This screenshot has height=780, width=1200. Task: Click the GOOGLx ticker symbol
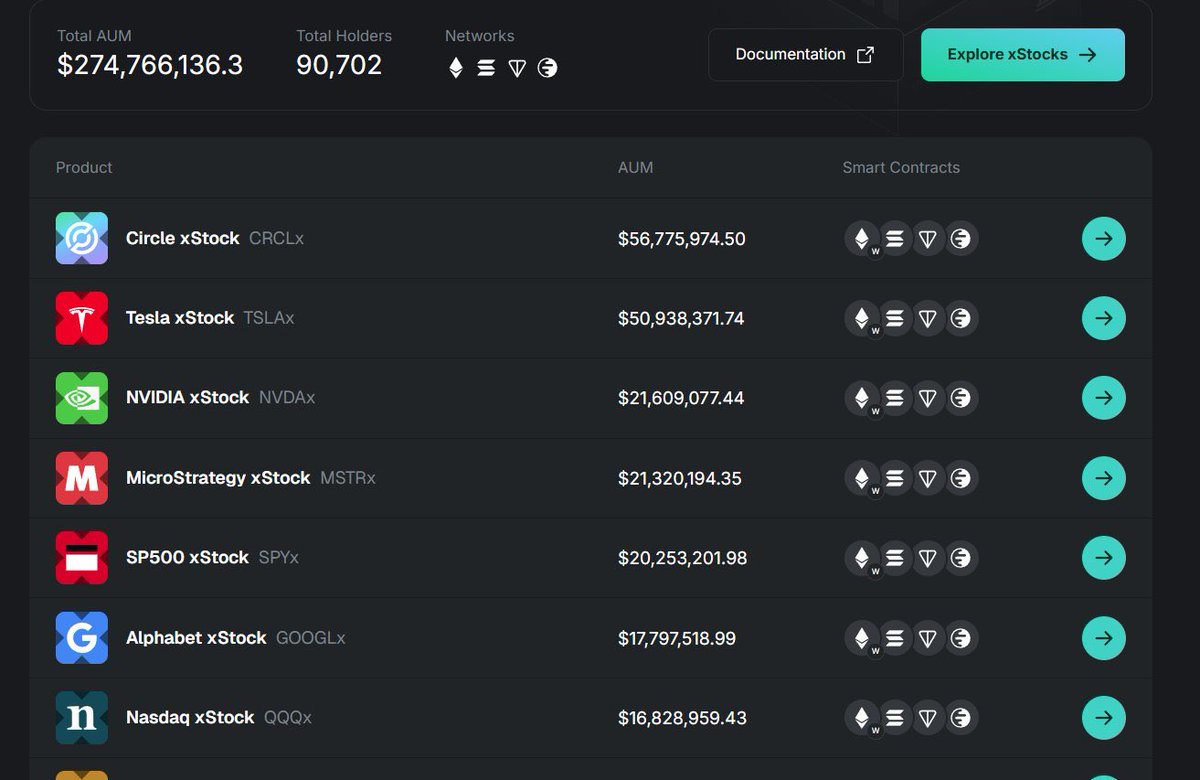[x=310, y=638]
